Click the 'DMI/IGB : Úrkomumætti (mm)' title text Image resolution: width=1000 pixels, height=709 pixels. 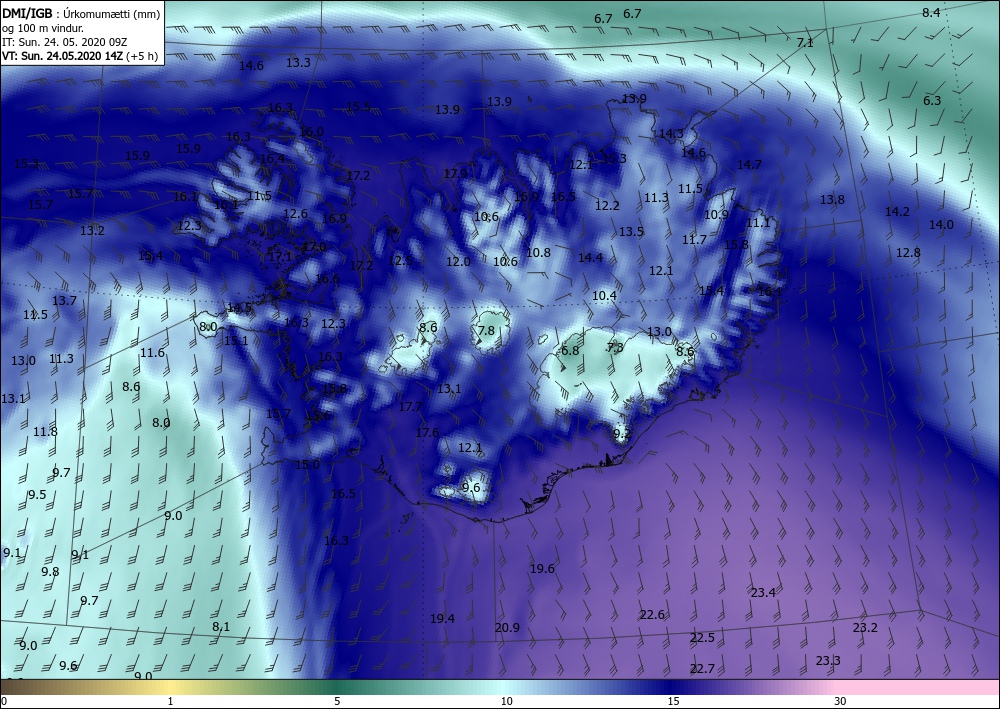pos(81,14)
